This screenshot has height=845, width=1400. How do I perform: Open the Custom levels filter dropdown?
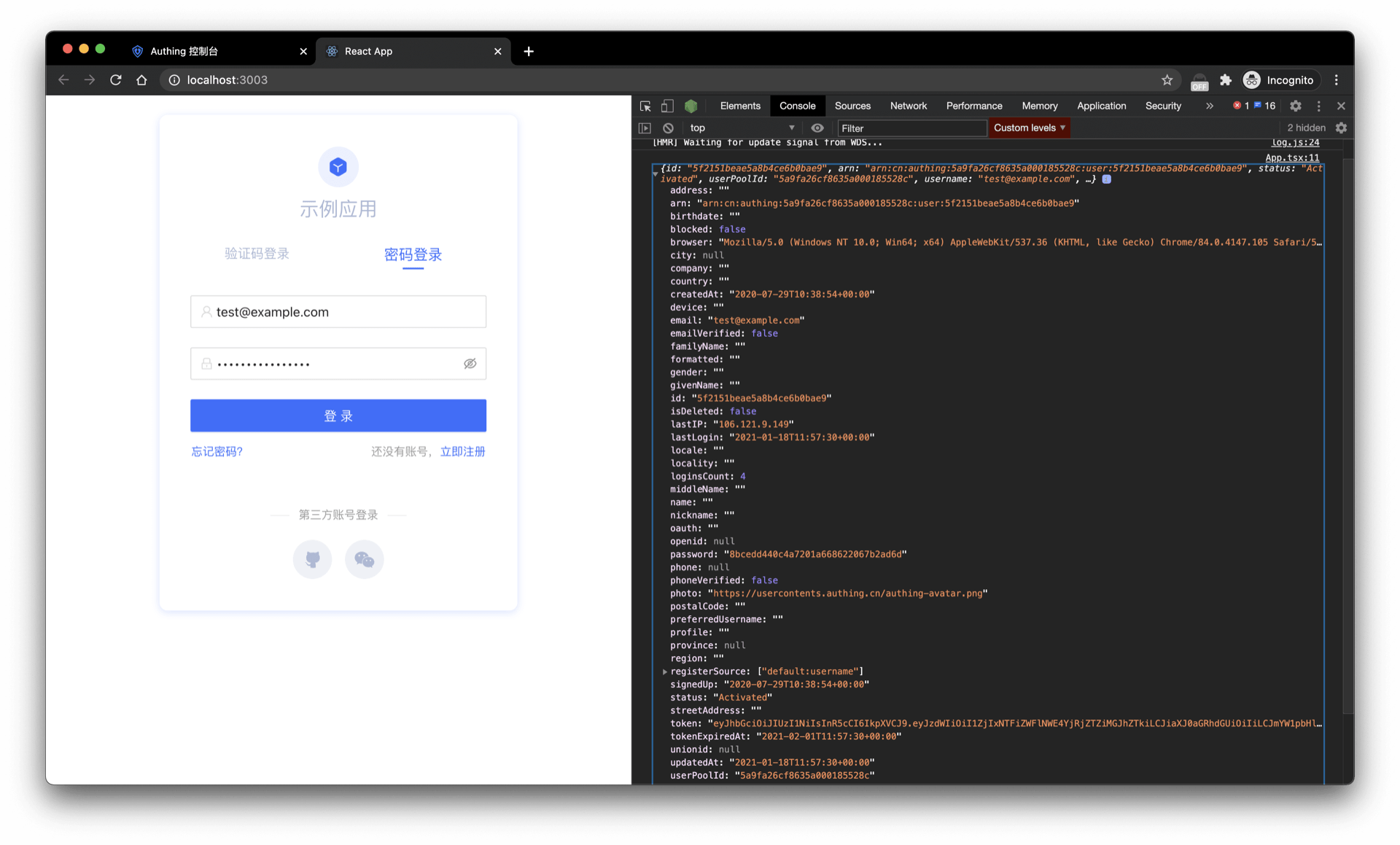click(1029, 128)
